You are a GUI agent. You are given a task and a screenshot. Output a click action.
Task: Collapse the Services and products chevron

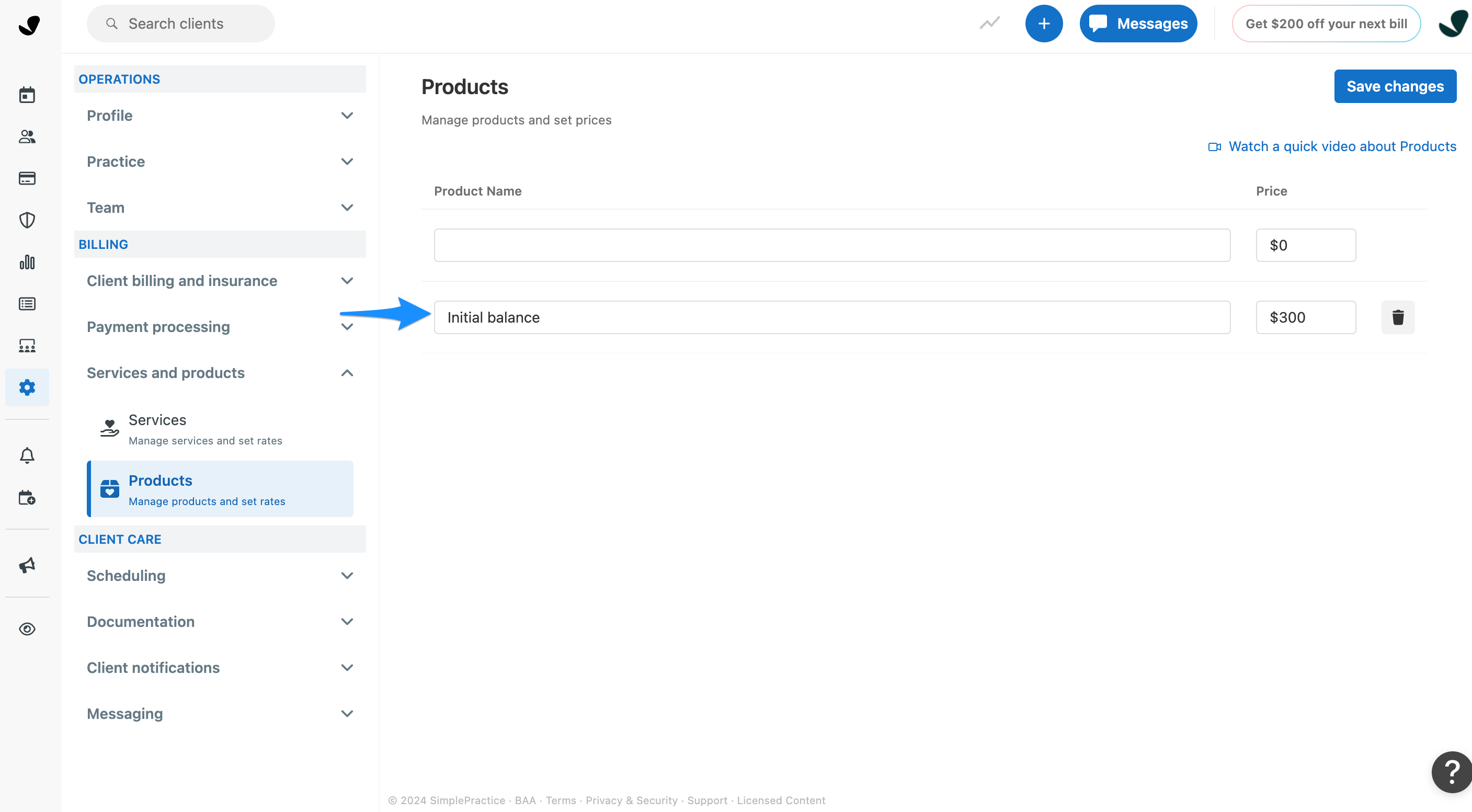347,373
